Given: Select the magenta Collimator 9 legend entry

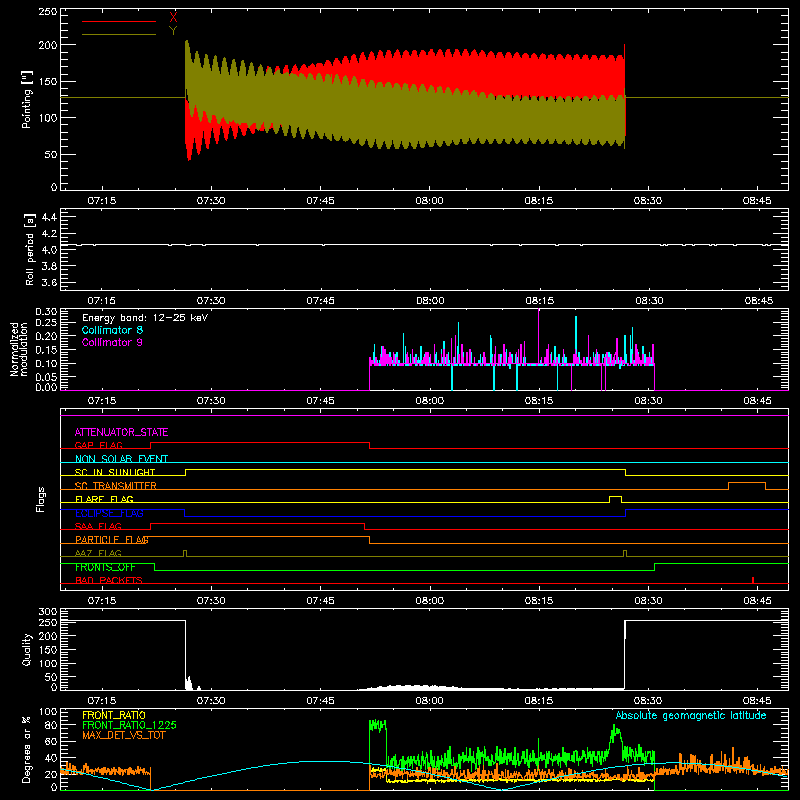Looking at the screenshot, I should tap(112, 342).
